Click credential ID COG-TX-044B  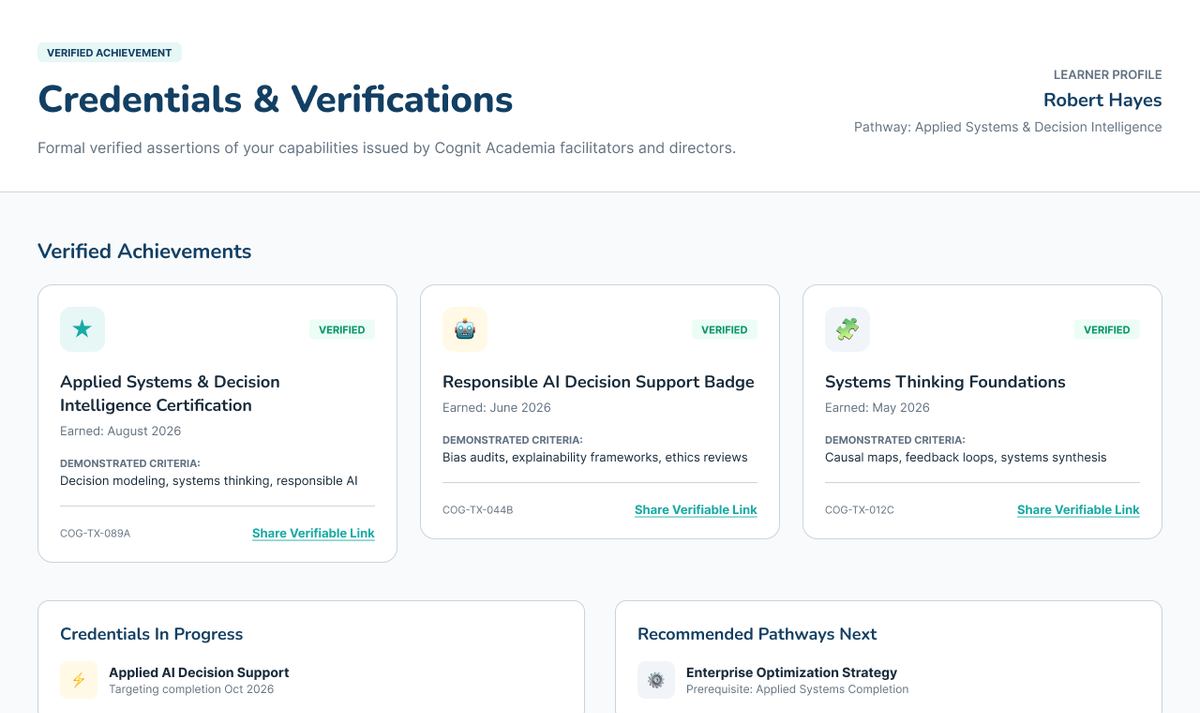pos(478,510)
